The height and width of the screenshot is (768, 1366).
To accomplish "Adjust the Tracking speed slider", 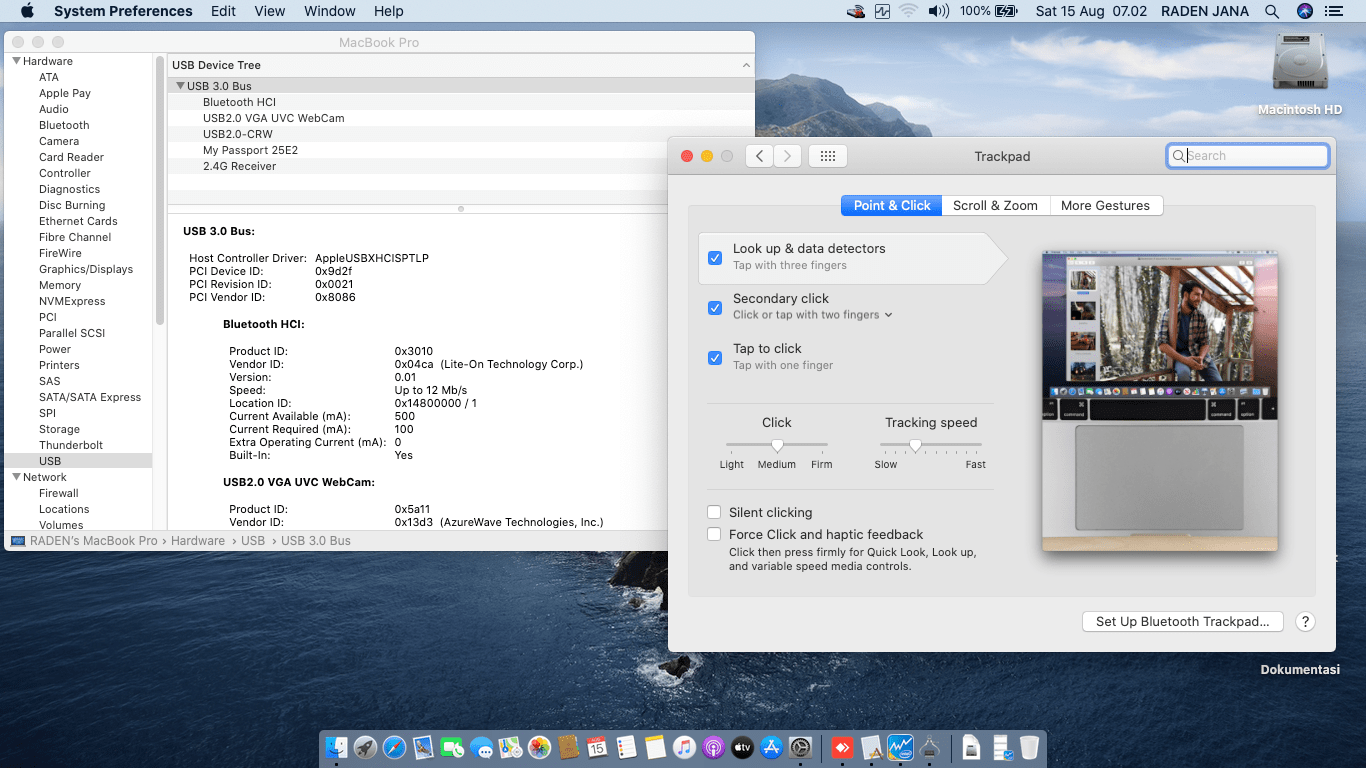I will coord(915,445).
